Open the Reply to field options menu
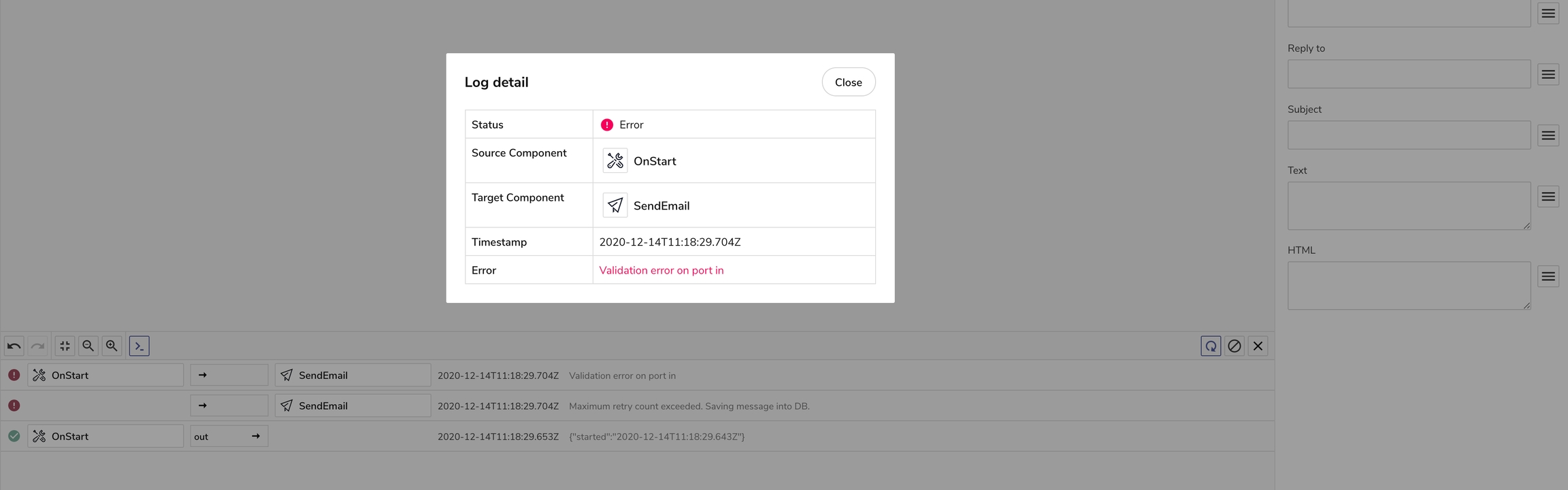 (1548, 74)
